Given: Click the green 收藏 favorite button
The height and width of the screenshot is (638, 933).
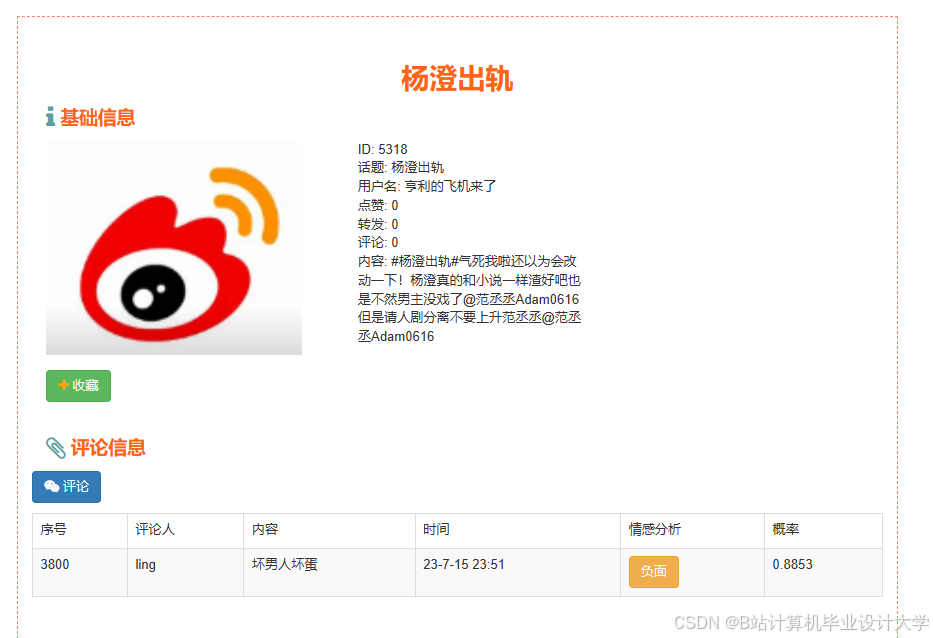Looking at the screenshot, I should pos(79,386).
